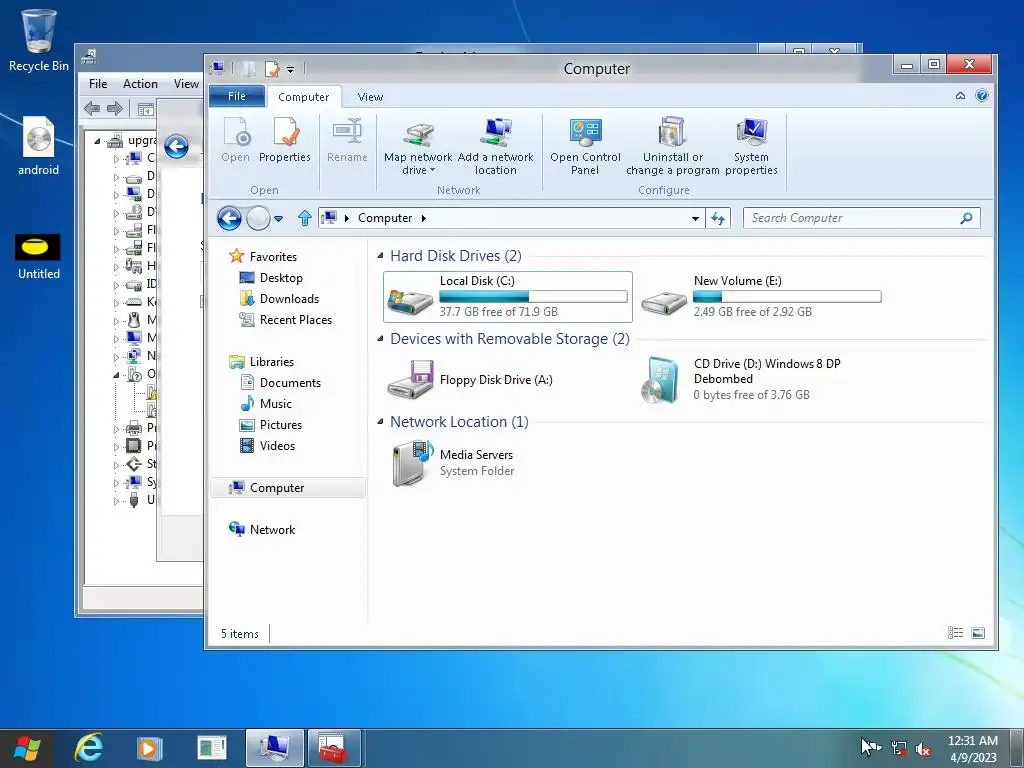This screenshot has height=768, width=1024.
Task: Select Libraries in navigation pane
Action: coord(271,362)
